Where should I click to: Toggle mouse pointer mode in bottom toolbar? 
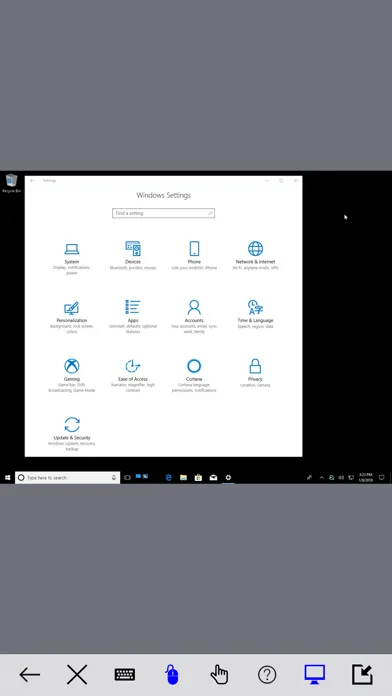pyautogui.click(x=172, y=675)
